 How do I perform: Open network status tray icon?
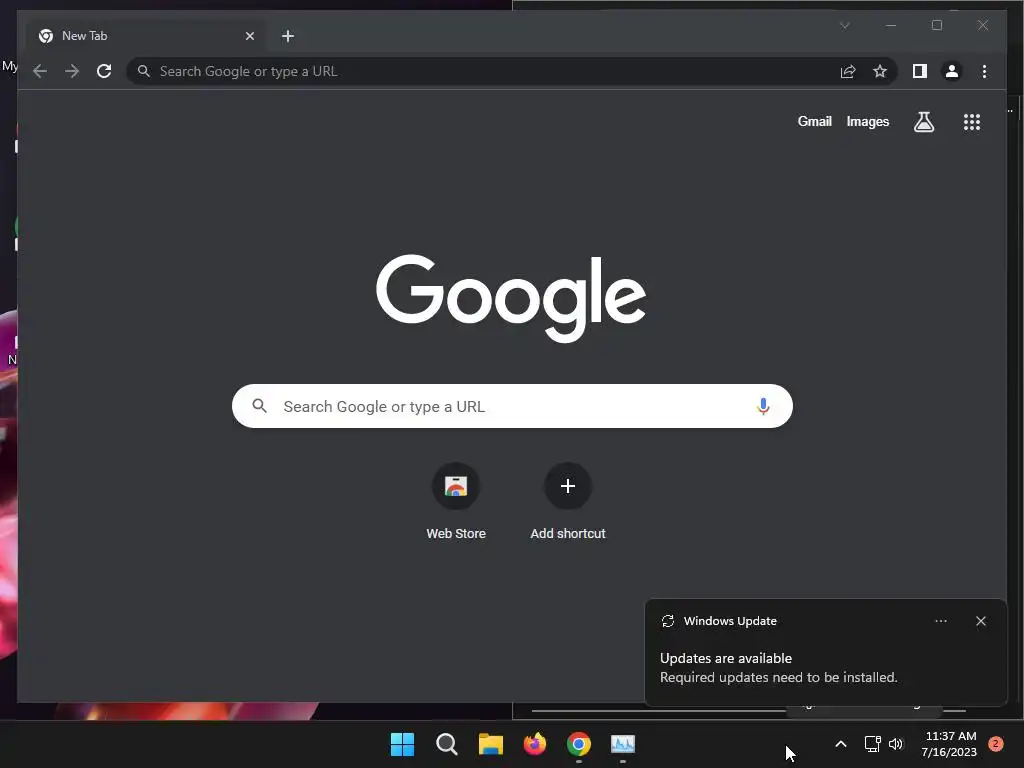872,744
